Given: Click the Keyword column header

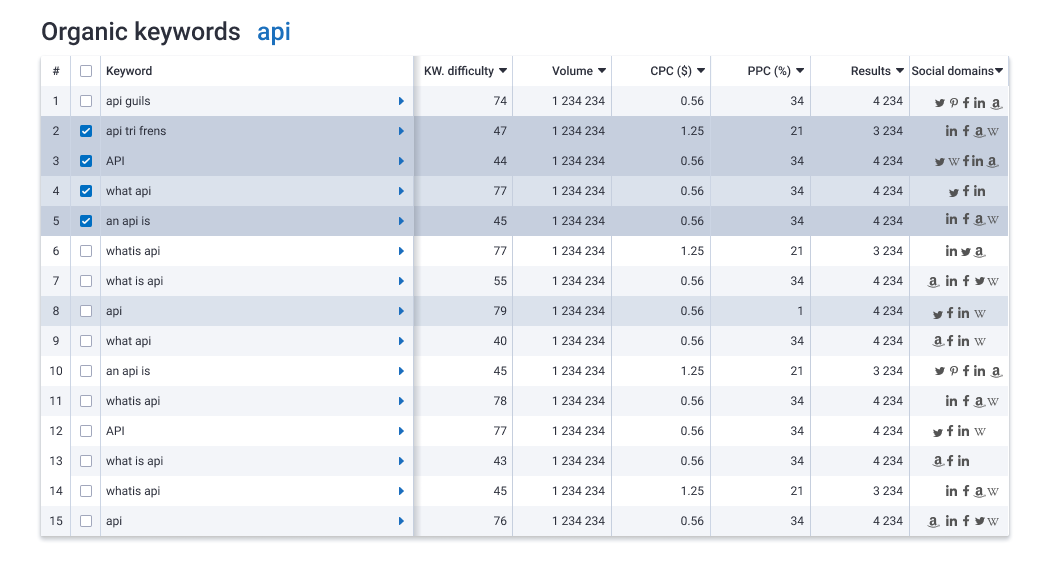Looking at the screenshot, I should (x=129, y=71).
